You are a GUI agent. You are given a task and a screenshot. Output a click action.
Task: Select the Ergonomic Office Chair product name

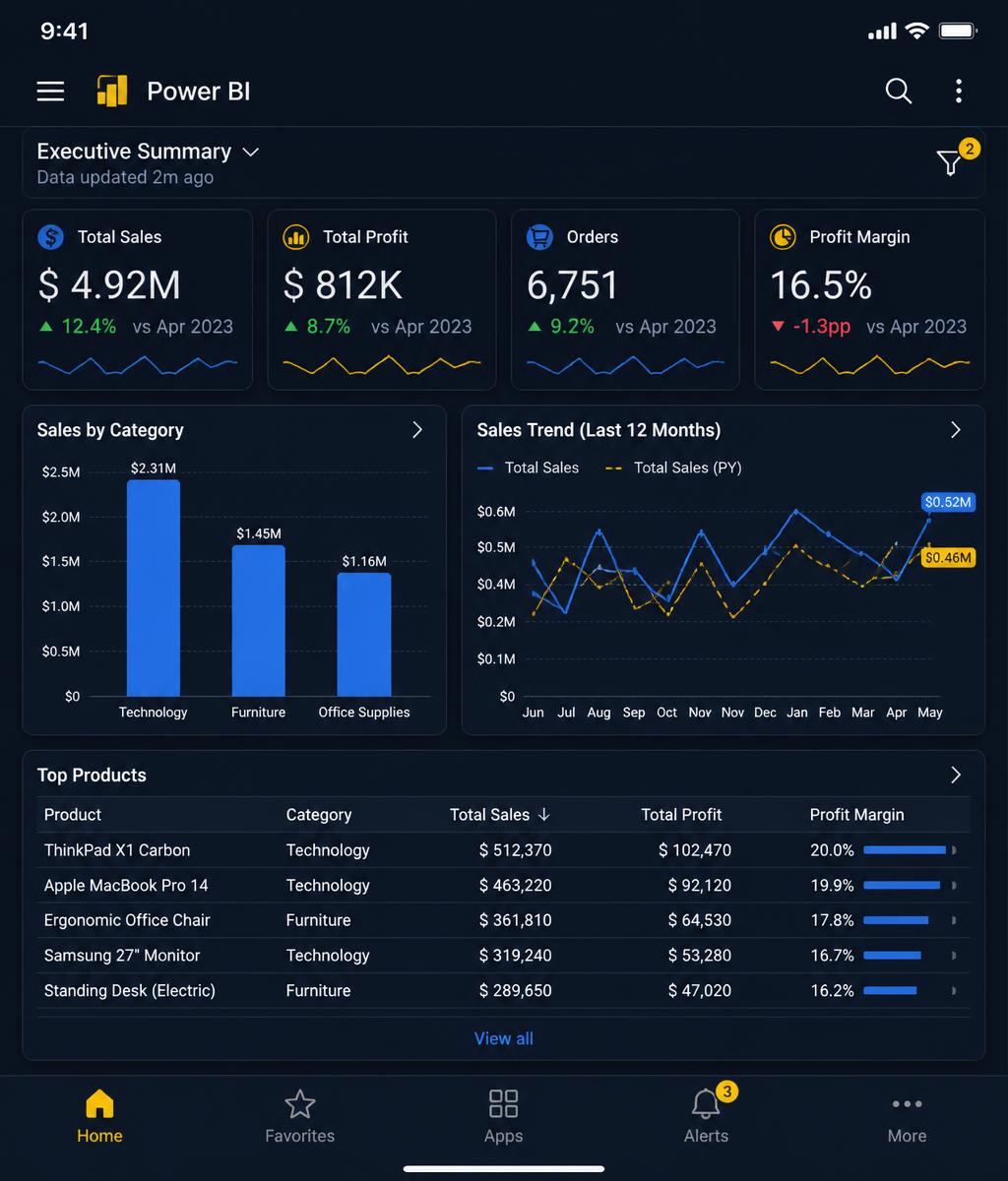coord(127,920)
